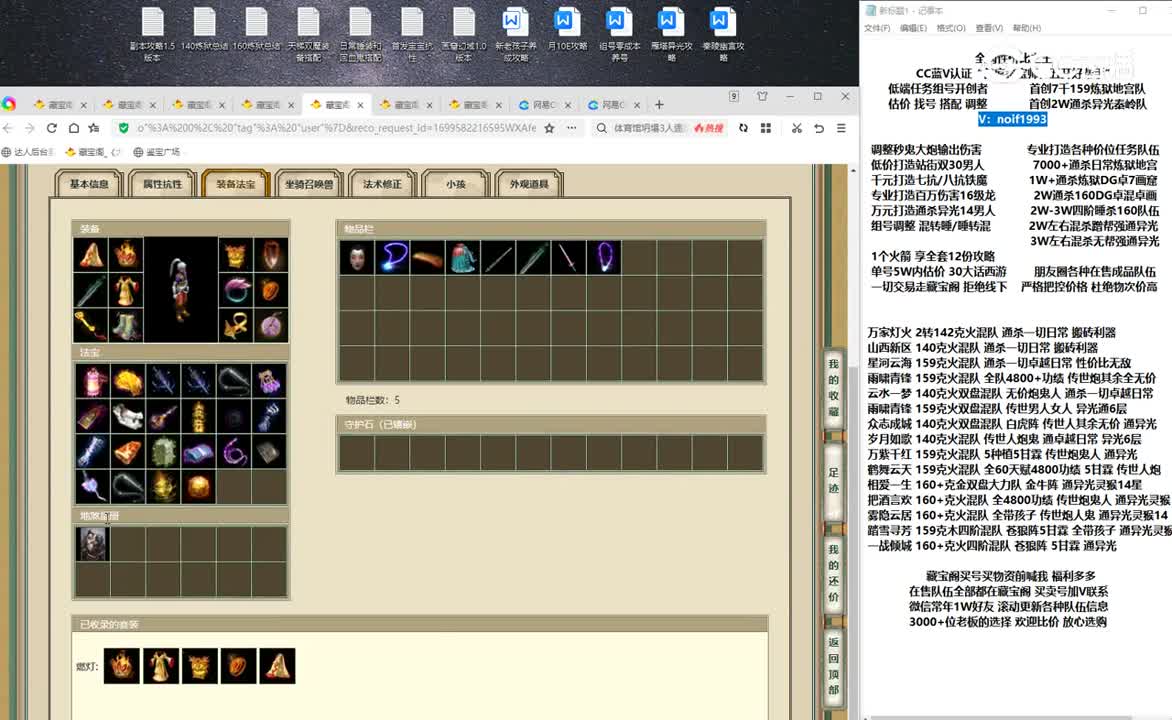Image resolution: width=1172 pixels, height=720 pixels.
Task: Open the browser hamburger menu
Action: 841,128
